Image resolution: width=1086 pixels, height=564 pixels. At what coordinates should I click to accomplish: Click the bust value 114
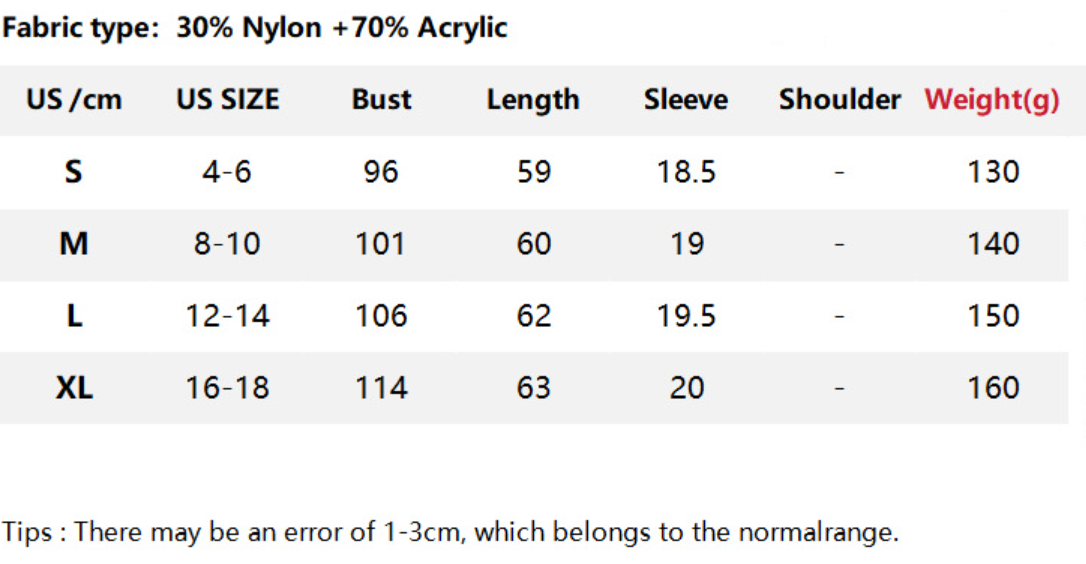[381, 388]
